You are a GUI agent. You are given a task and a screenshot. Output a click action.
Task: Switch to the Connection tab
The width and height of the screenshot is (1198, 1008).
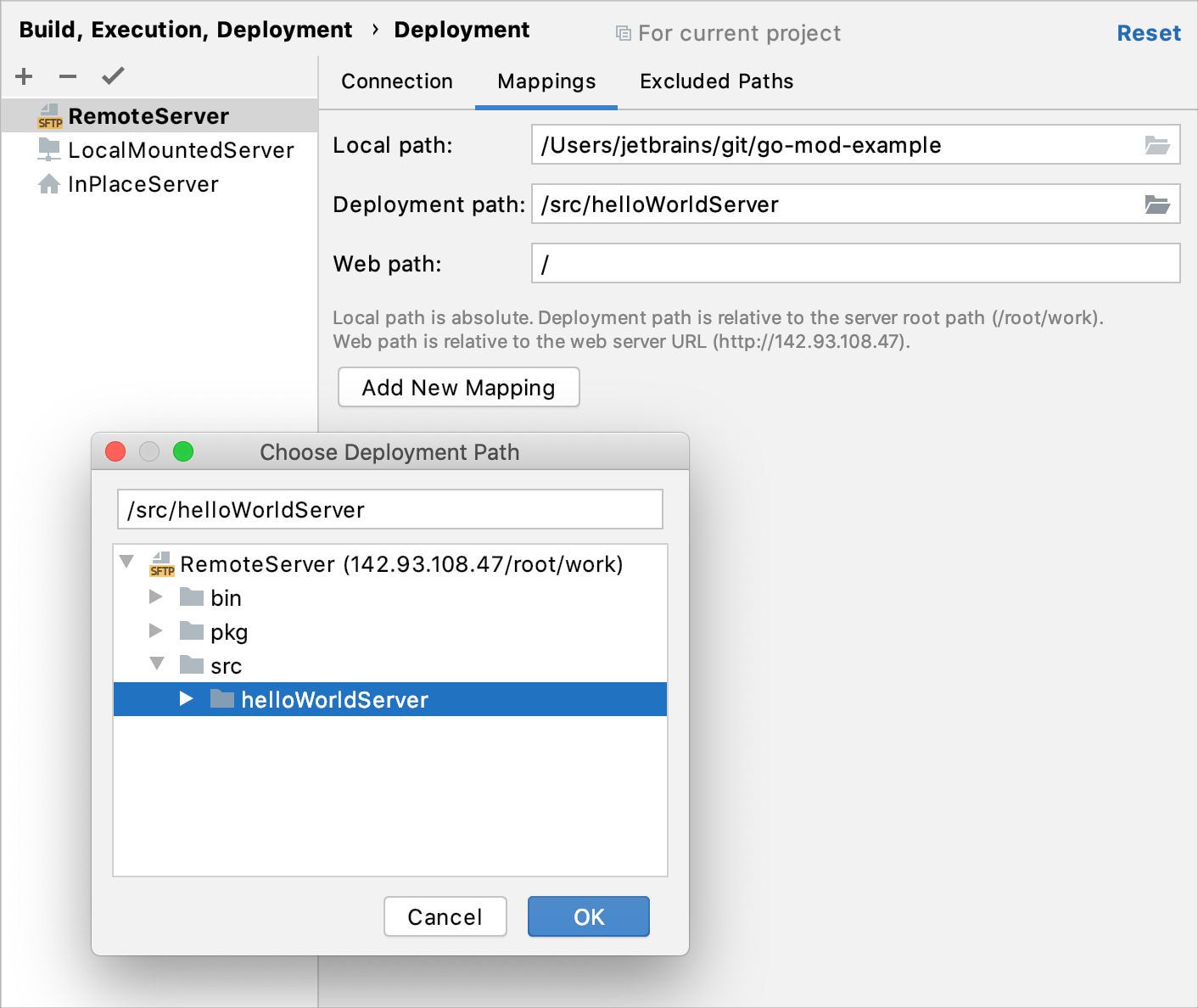[x=396, y=81]
